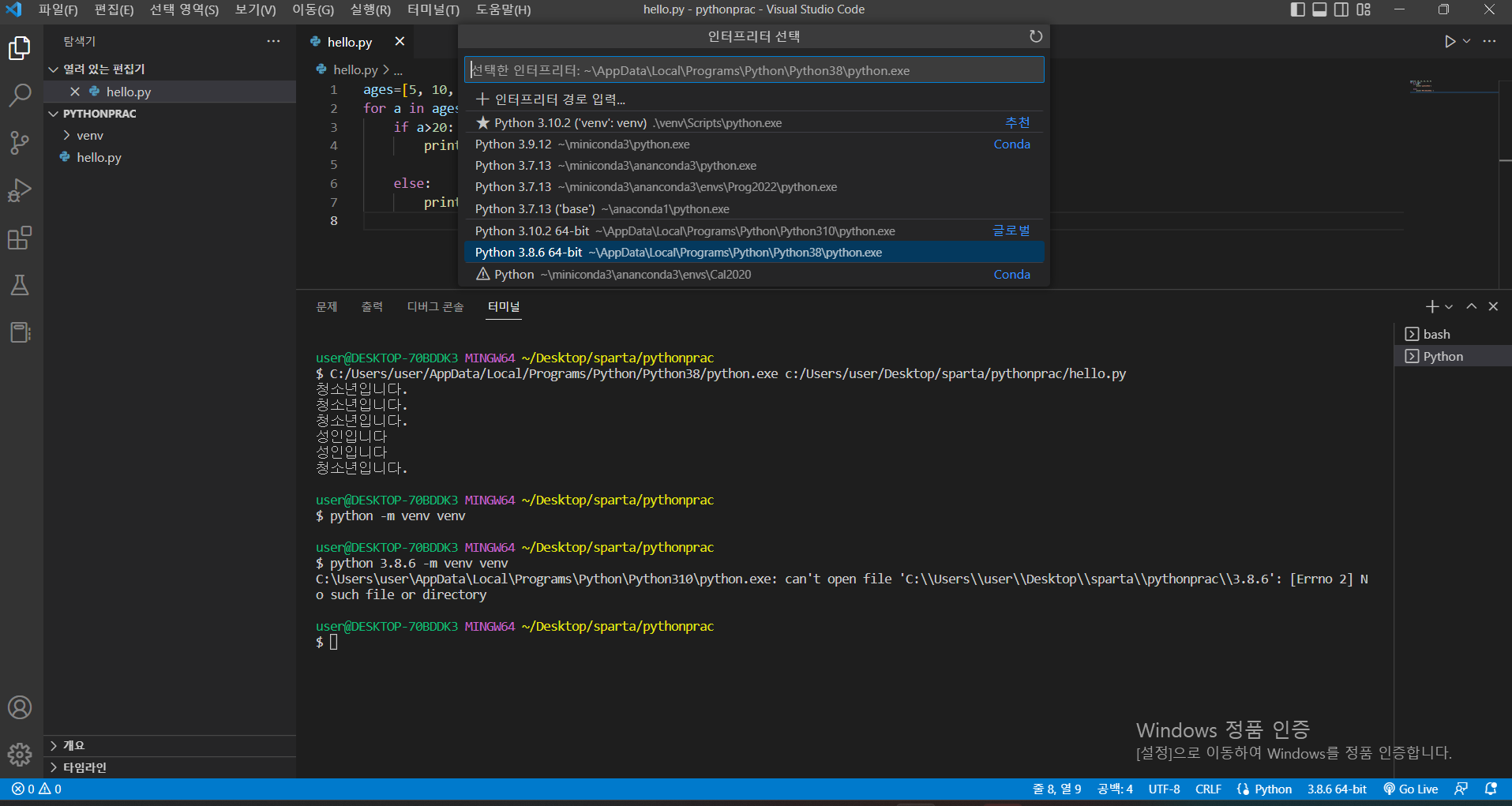
Task: Switch to the 문제 panel tab
Action: (327, 306)
